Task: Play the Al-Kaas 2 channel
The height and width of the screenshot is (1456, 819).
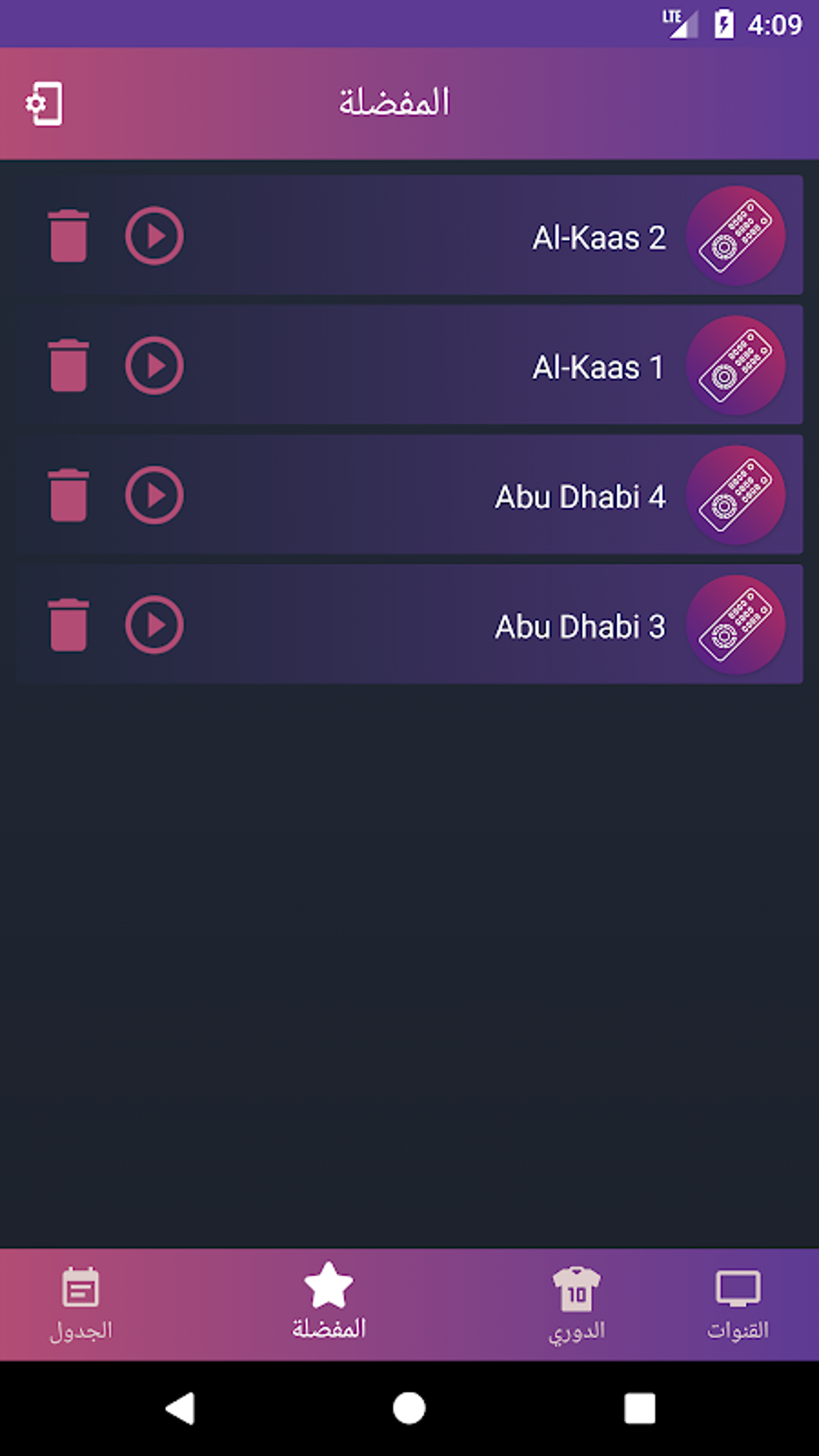Action: tap(154, 236)
